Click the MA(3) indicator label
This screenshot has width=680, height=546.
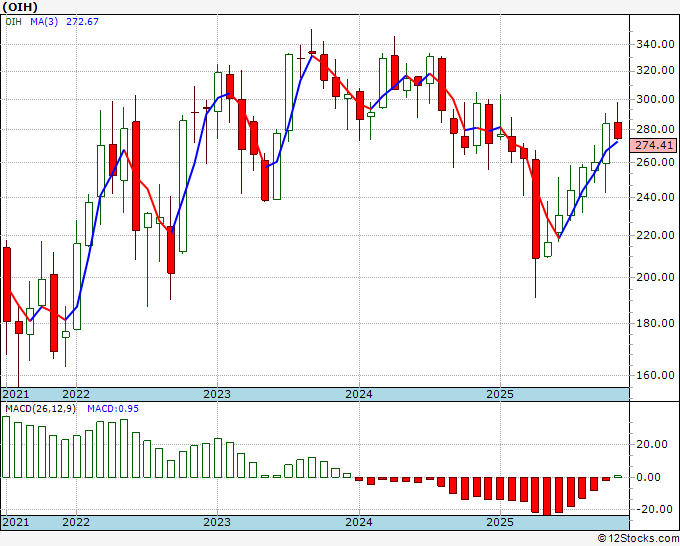(44, 21)
